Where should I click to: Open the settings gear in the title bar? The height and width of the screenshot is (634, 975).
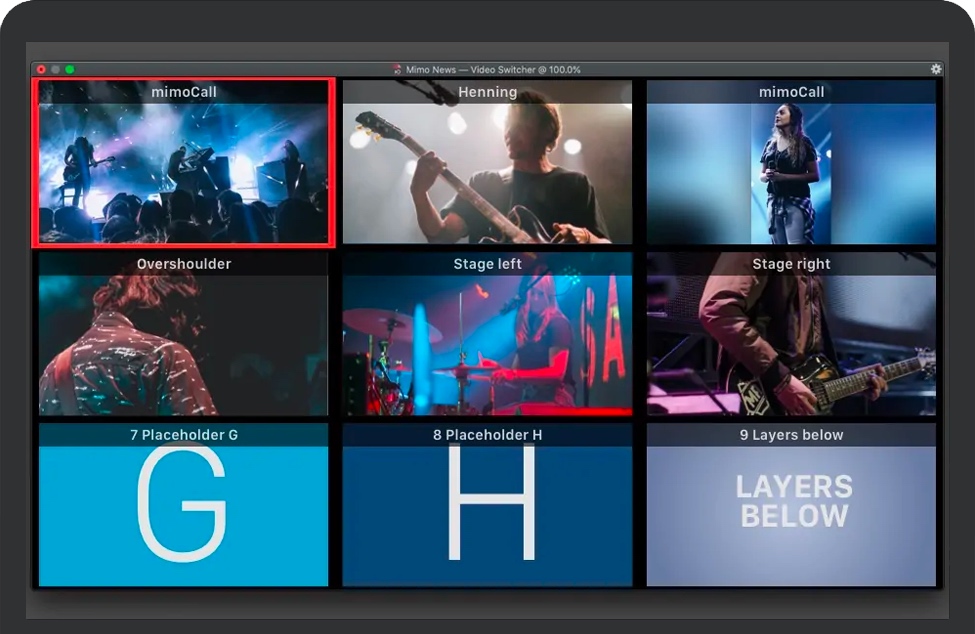936,69
